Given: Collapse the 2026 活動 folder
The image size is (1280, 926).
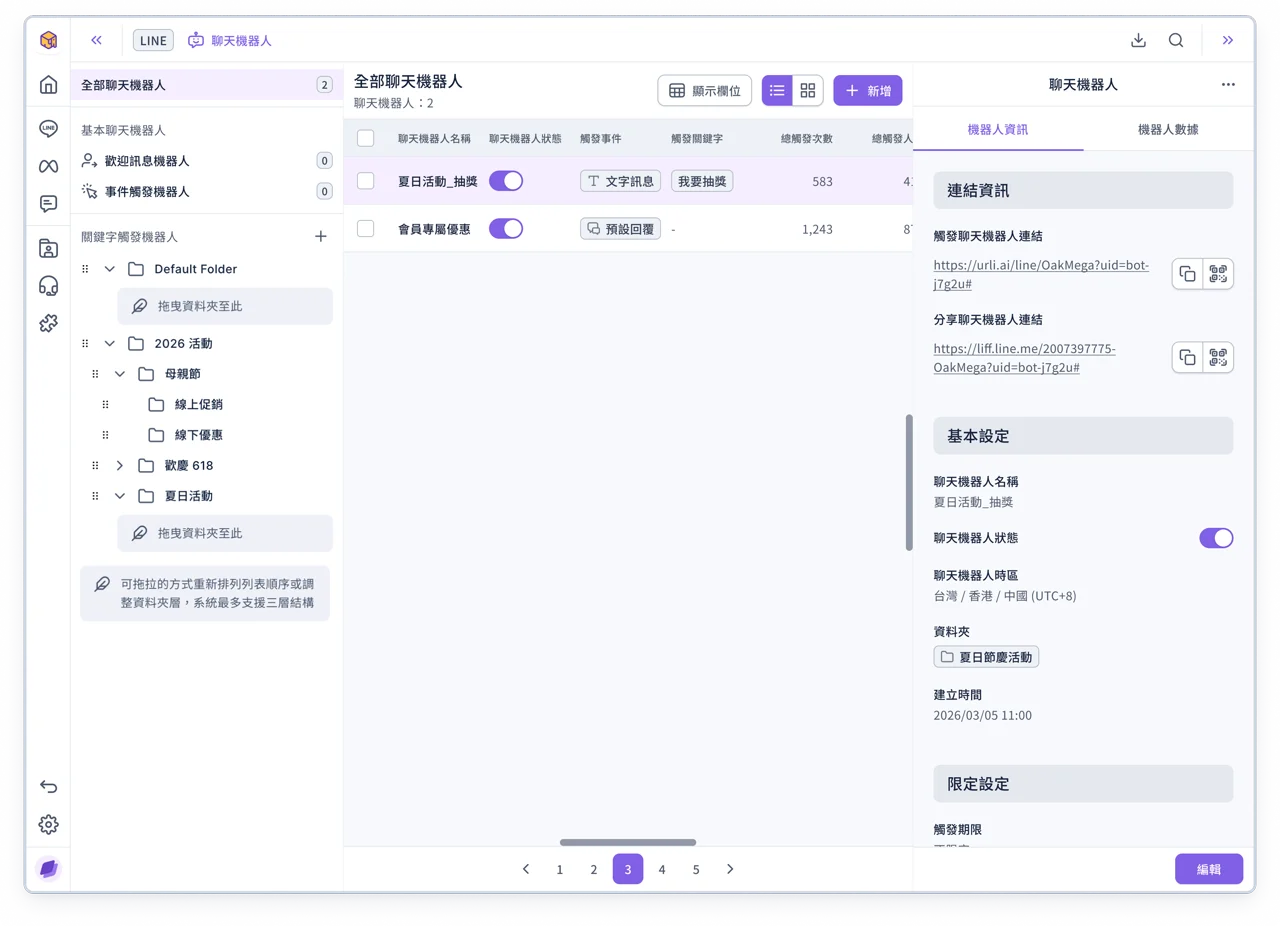Looking at the screenshot, I should point(110,343).
